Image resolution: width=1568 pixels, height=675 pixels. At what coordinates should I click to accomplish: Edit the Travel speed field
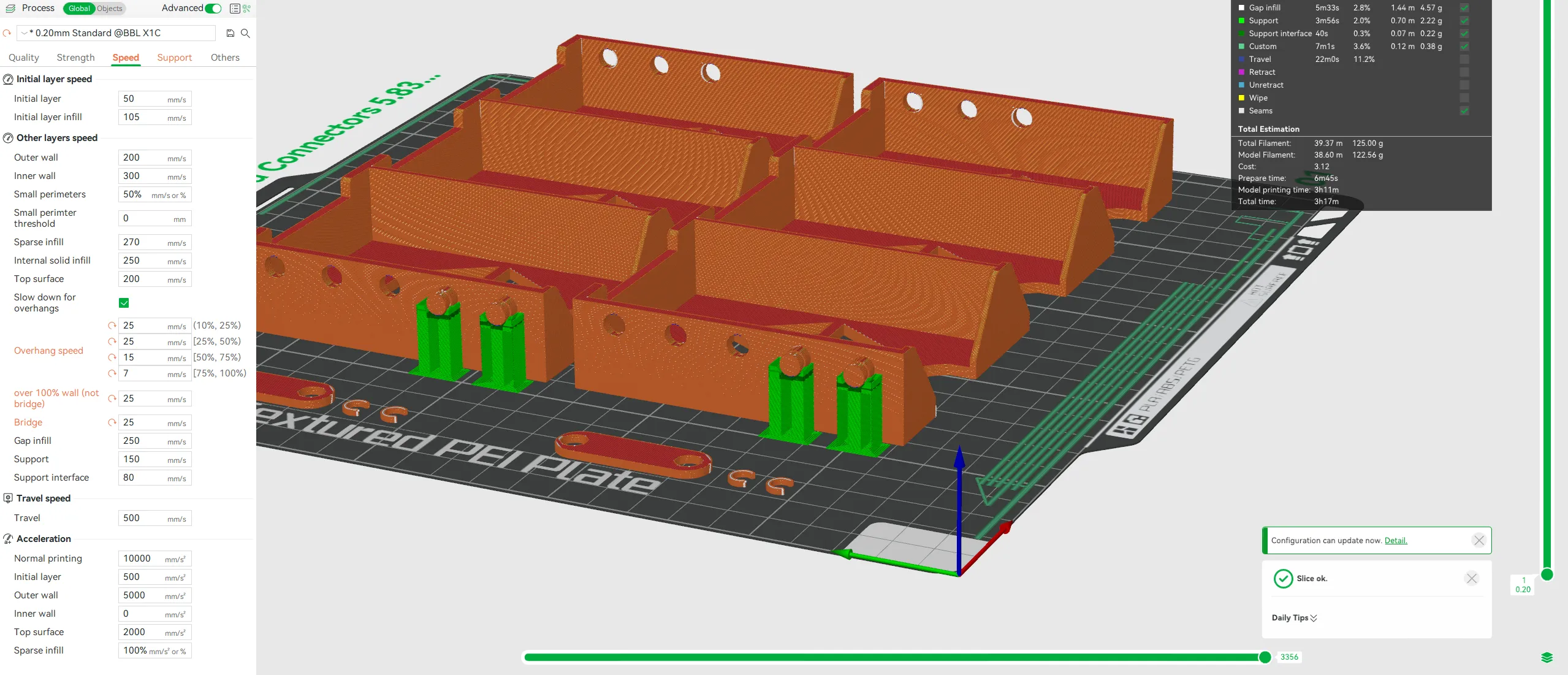[154, 518]
